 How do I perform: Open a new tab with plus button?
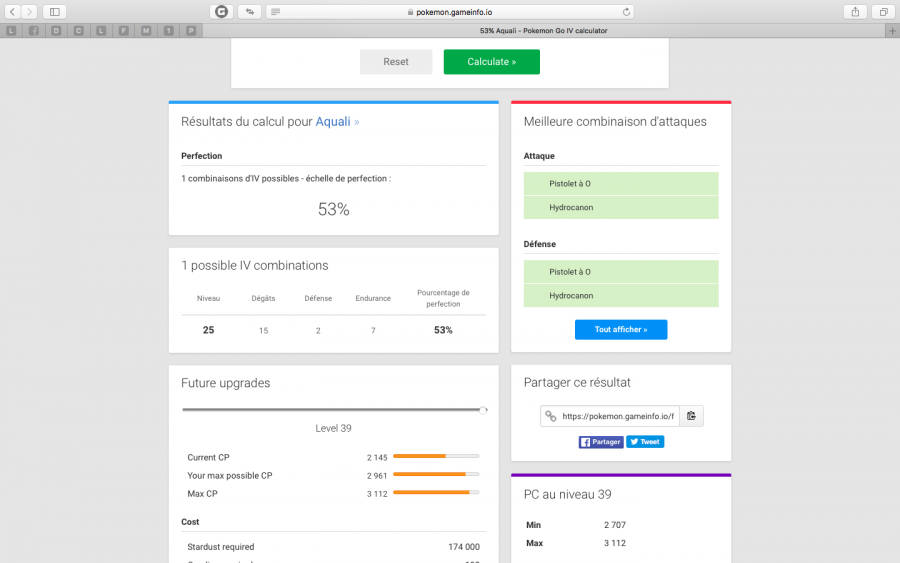pos(892,31)
